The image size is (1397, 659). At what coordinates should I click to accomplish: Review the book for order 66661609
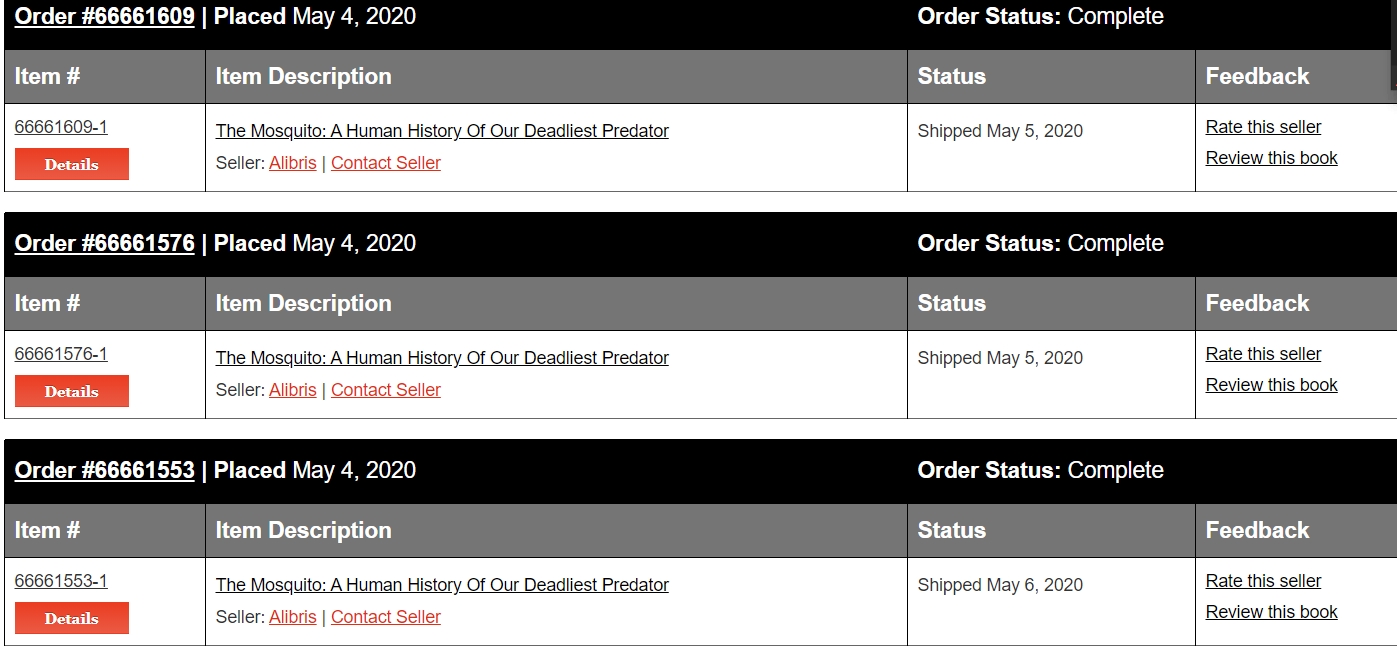pos(1271,157)
